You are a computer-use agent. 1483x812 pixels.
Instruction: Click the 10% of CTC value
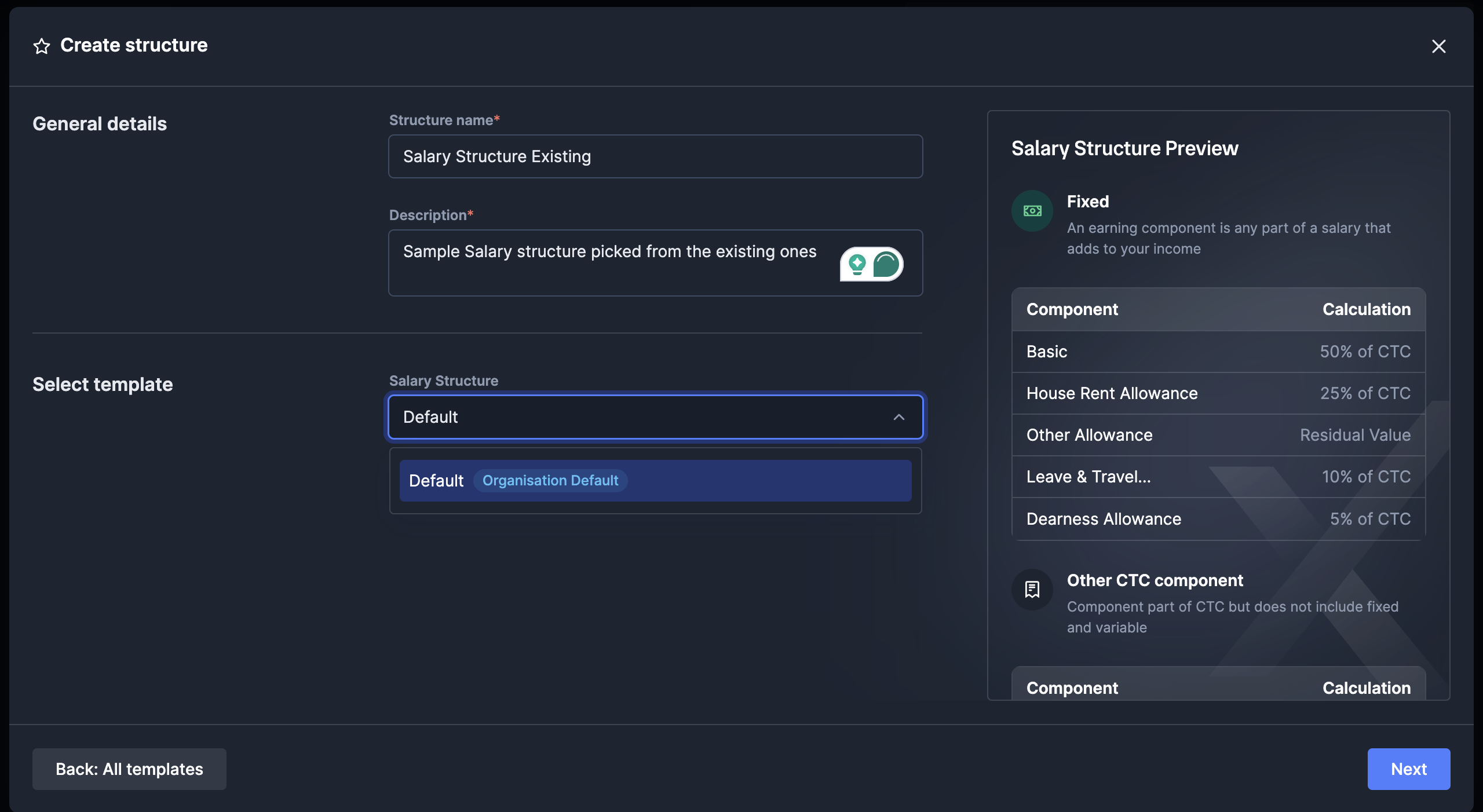pyautogui.click(x=1367, y=477)
